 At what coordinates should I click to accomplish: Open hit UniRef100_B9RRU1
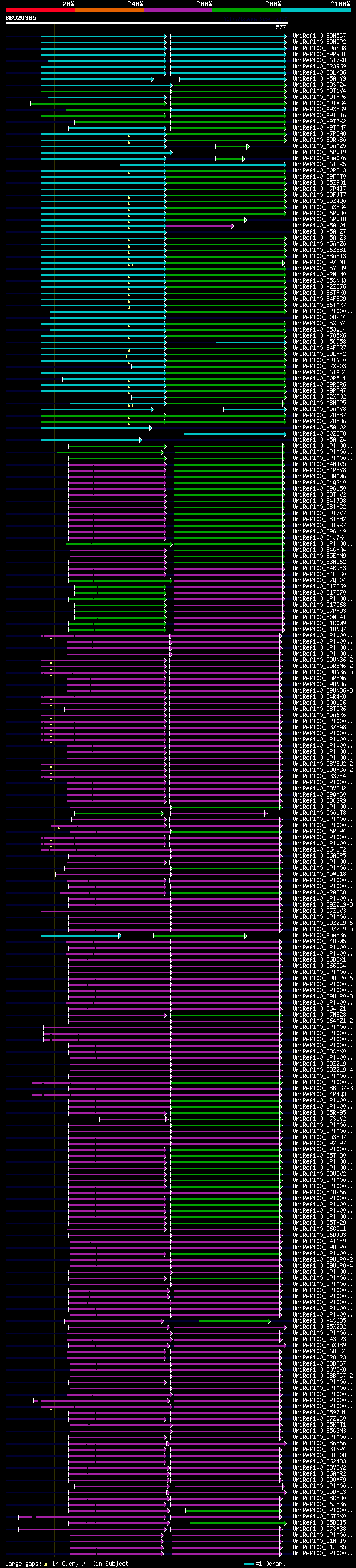pyautogui.click(x=319, y=54)
